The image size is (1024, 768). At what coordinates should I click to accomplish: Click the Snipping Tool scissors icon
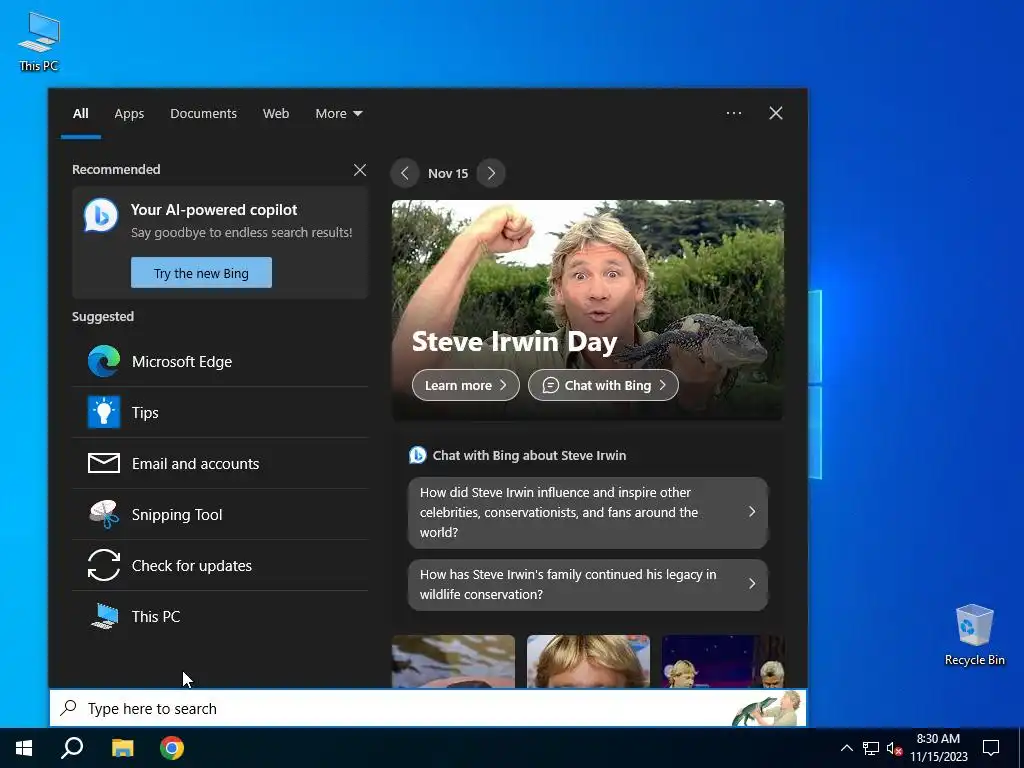tap(104, 514)
